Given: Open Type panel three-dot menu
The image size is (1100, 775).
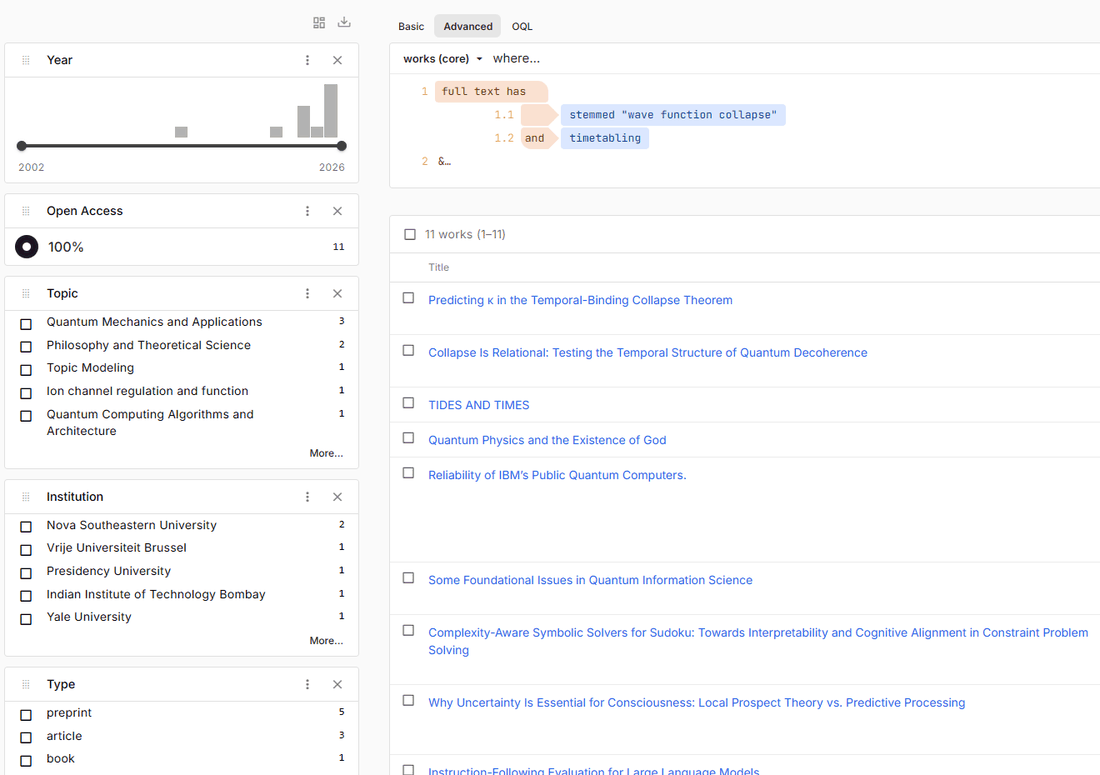Looking at the screenshot, I should 307,685.
